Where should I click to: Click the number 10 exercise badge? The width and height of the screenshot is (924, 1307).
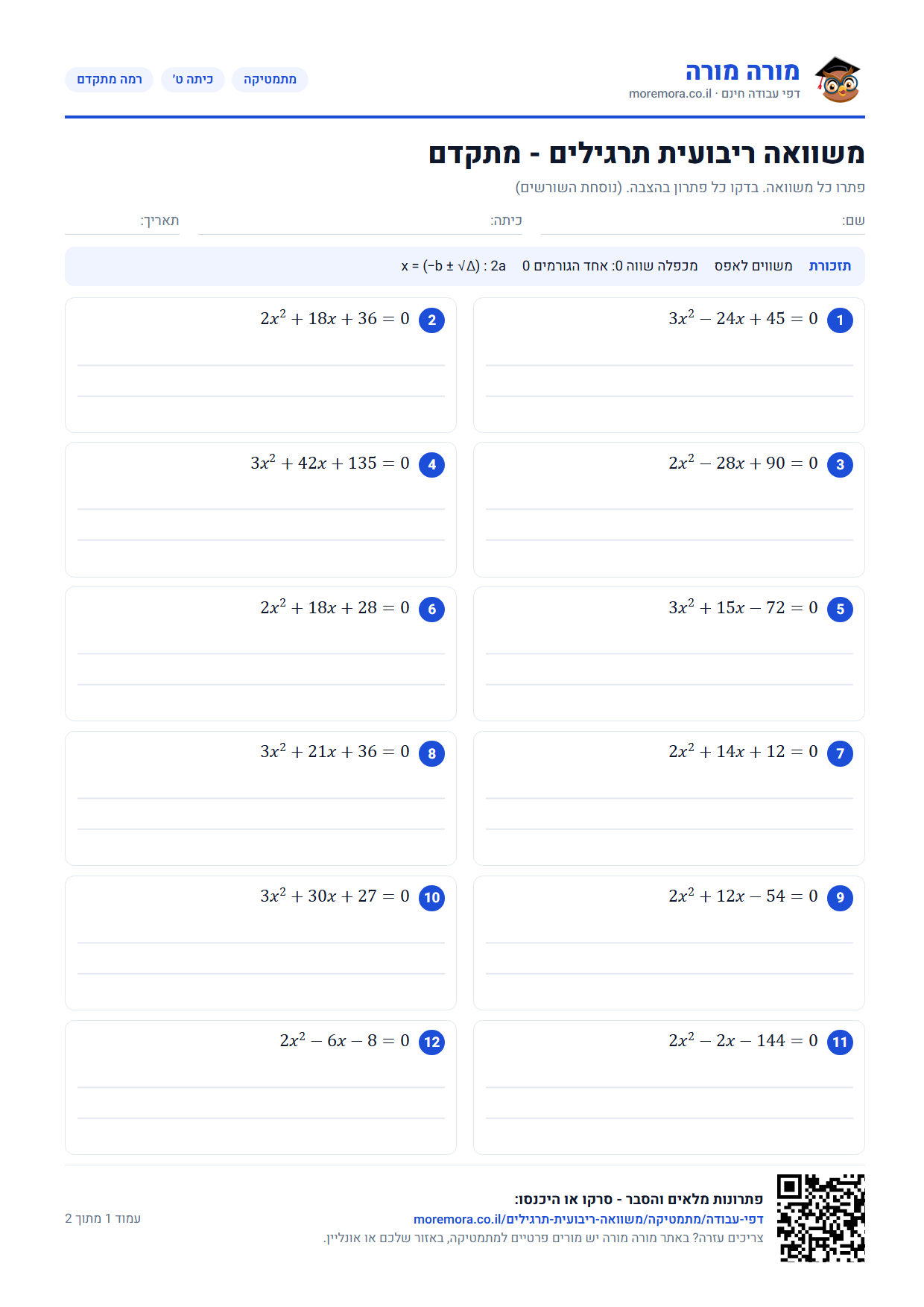coord(431,898)
